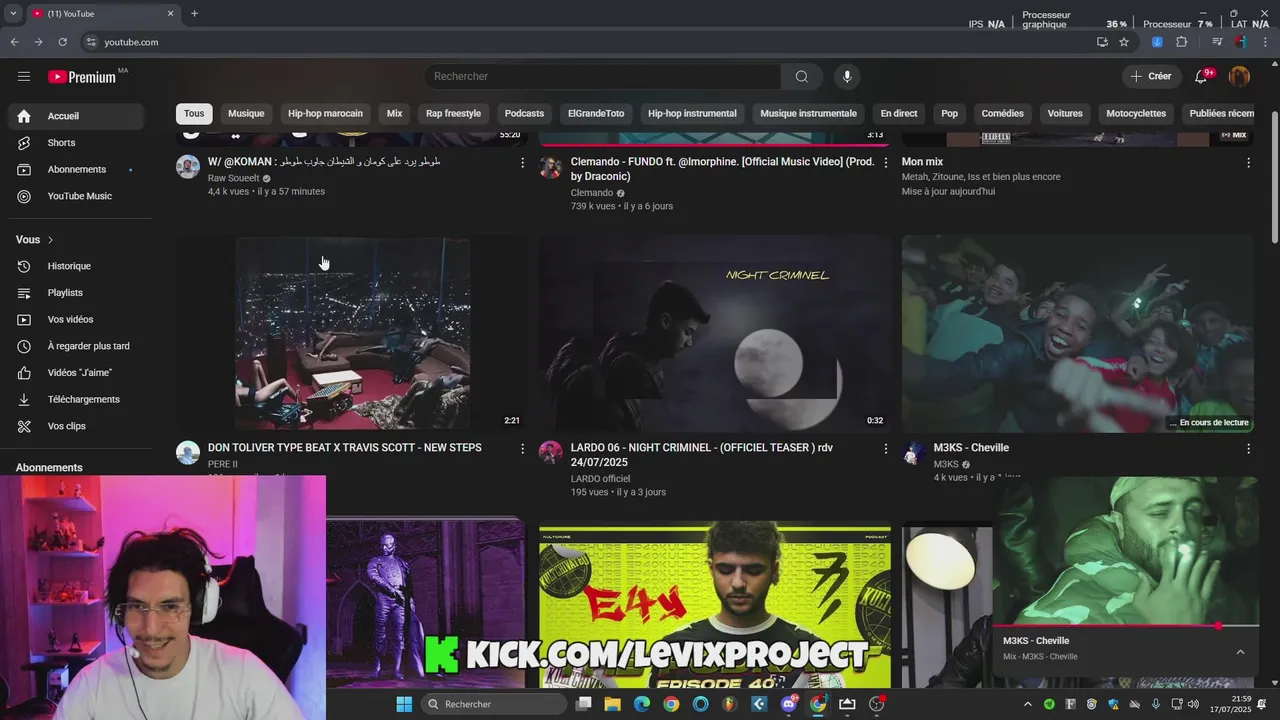Screen dimensions: 1280x720
Task: Open options menu for Don Toliver type beat
Action: pyautogui.click(x=522, y=449)
